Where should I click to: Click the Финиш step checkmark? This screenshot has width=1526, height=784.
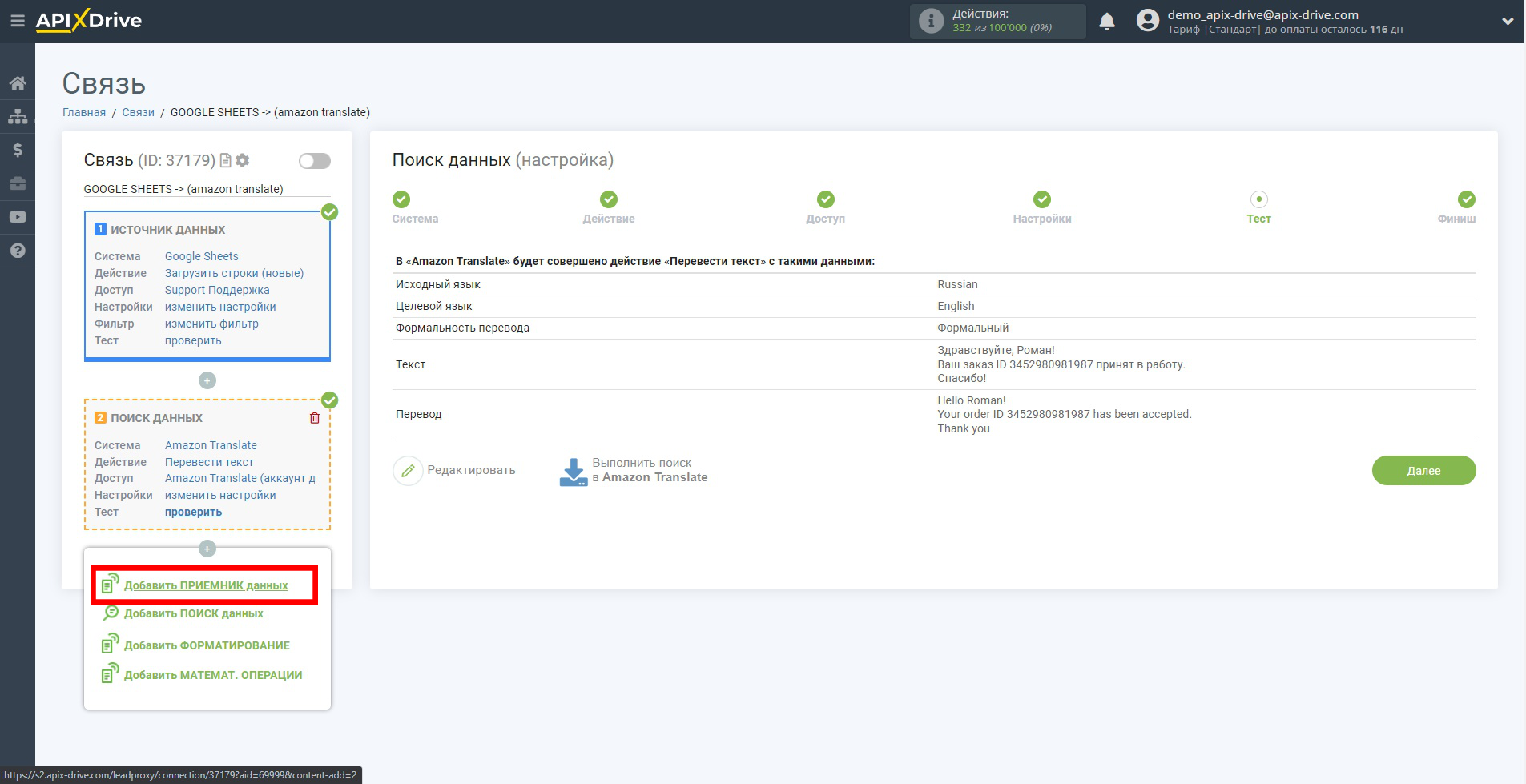(1467, 199)
